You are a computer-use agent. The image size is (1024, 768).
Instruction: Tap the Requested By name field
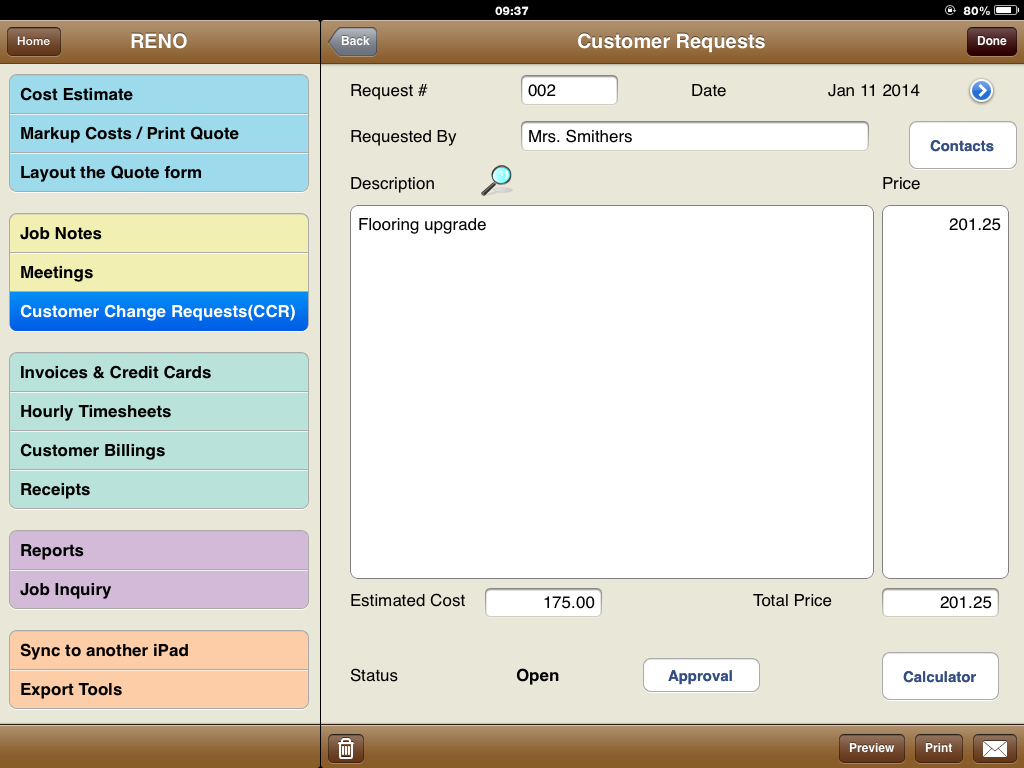pos(694,137)
